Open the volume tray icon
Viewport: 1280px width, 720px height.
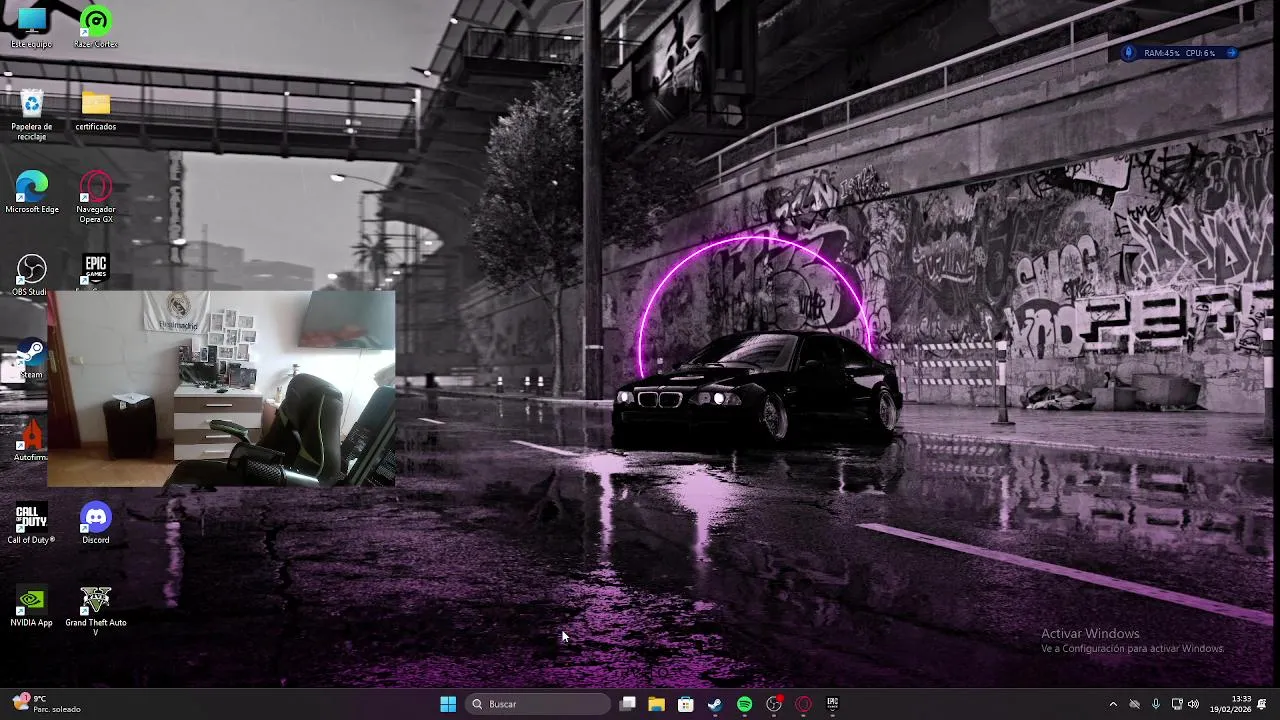pyautogui.click(x=1193, y=704)
